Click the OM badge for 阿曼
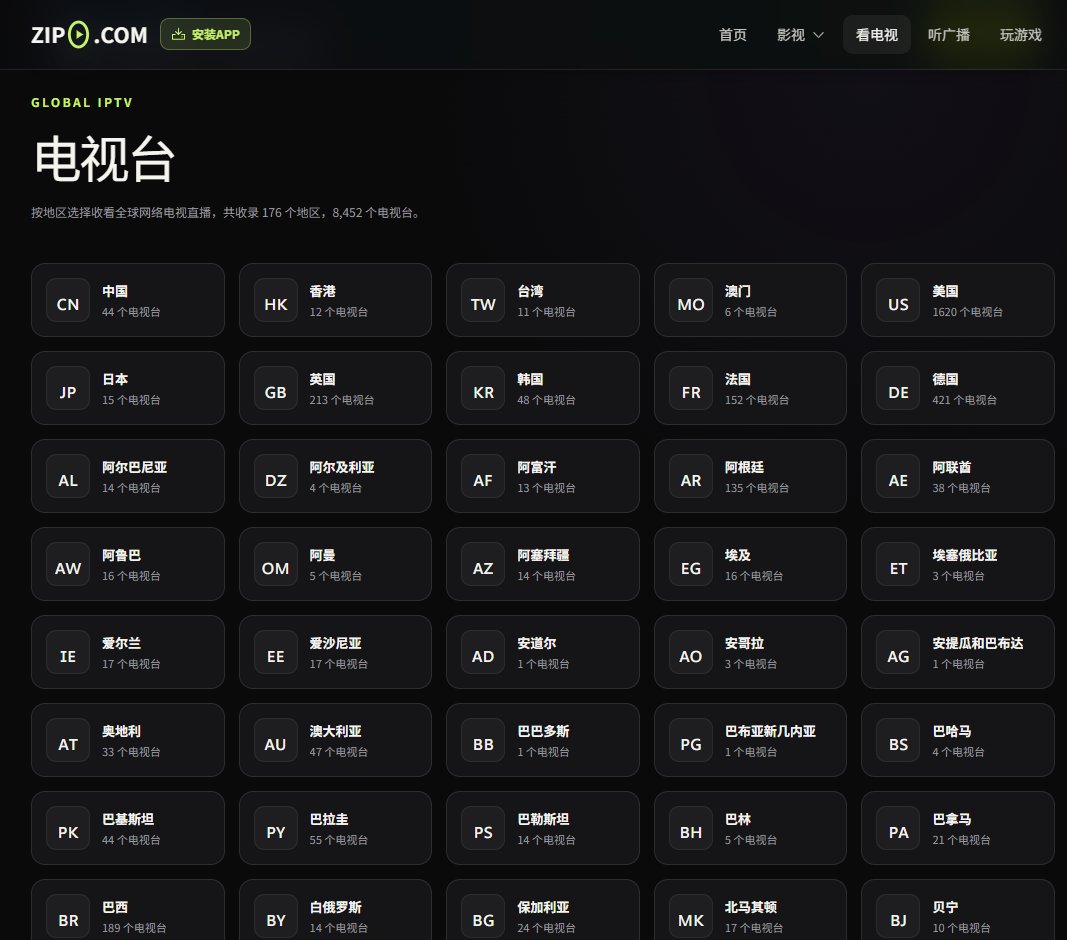Viewport: 1067px width, 940px height. (276, 564)
